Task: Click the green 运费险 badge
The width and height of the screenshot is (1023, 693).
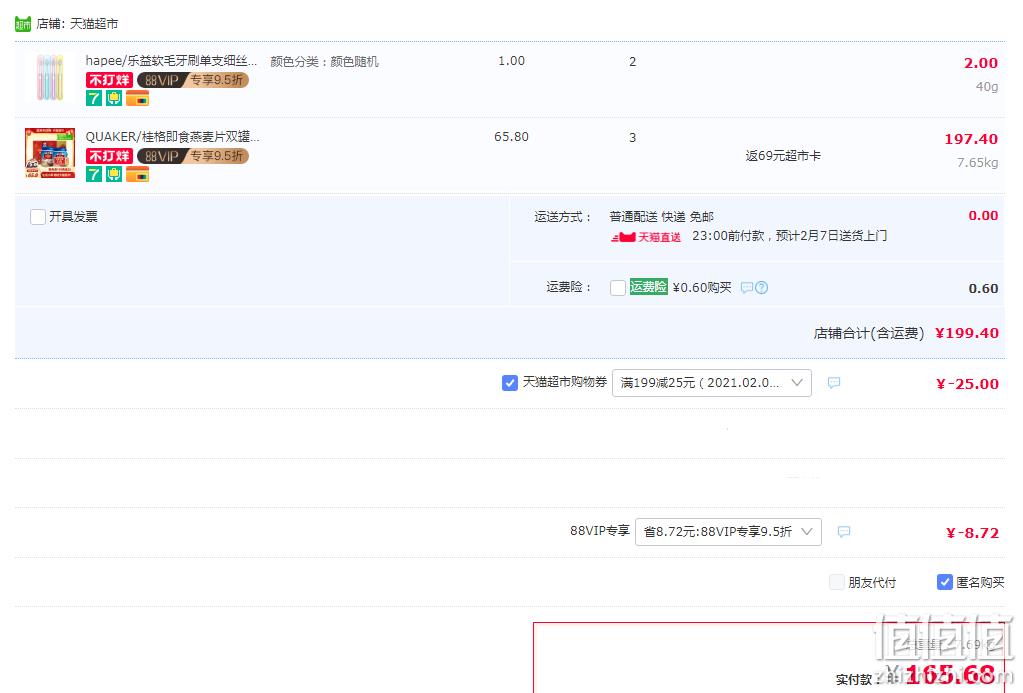Action: click(x=649, y=286)
